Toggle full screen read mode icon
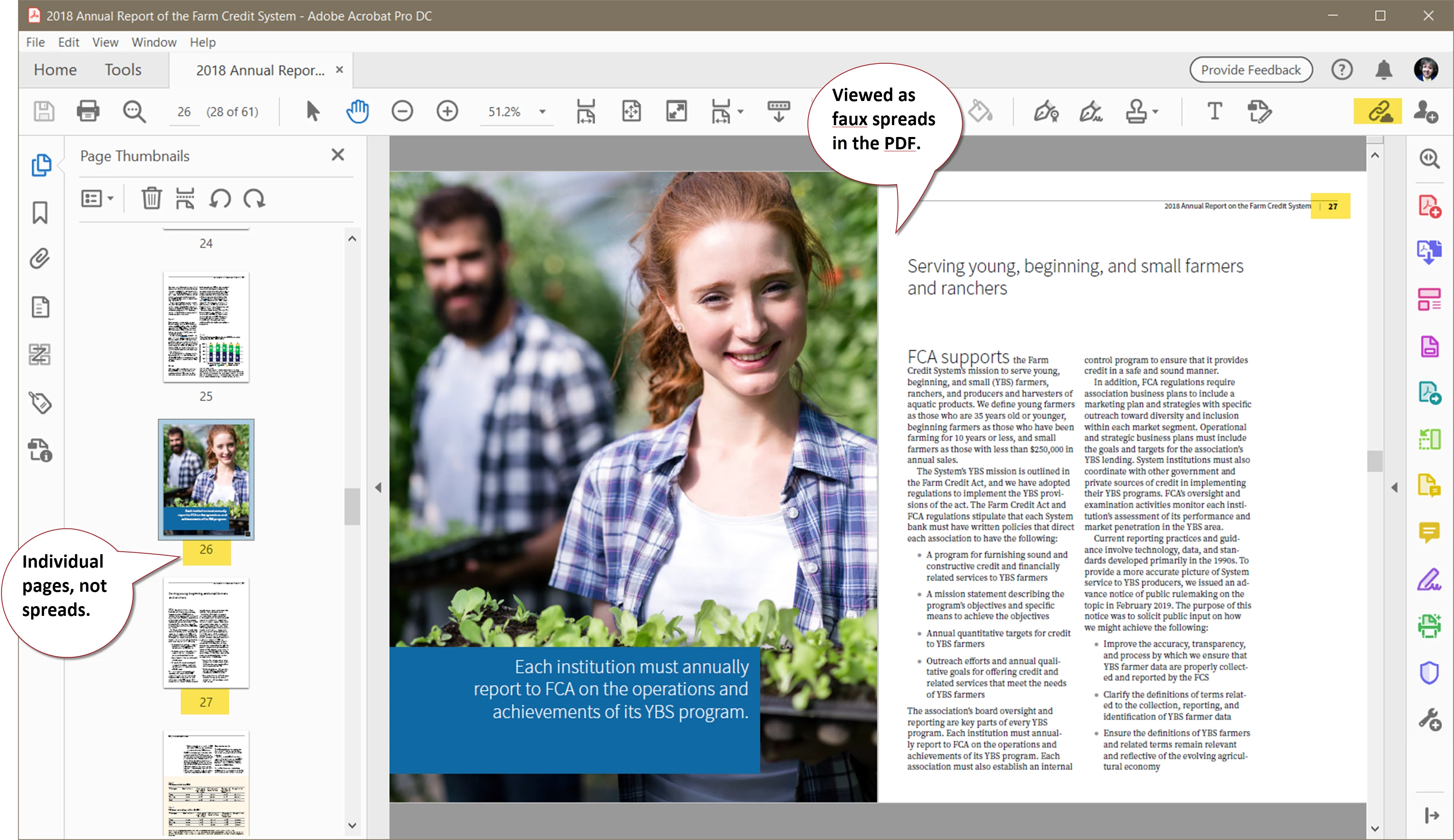1454x840 pixels. click(x=676, y=111)
